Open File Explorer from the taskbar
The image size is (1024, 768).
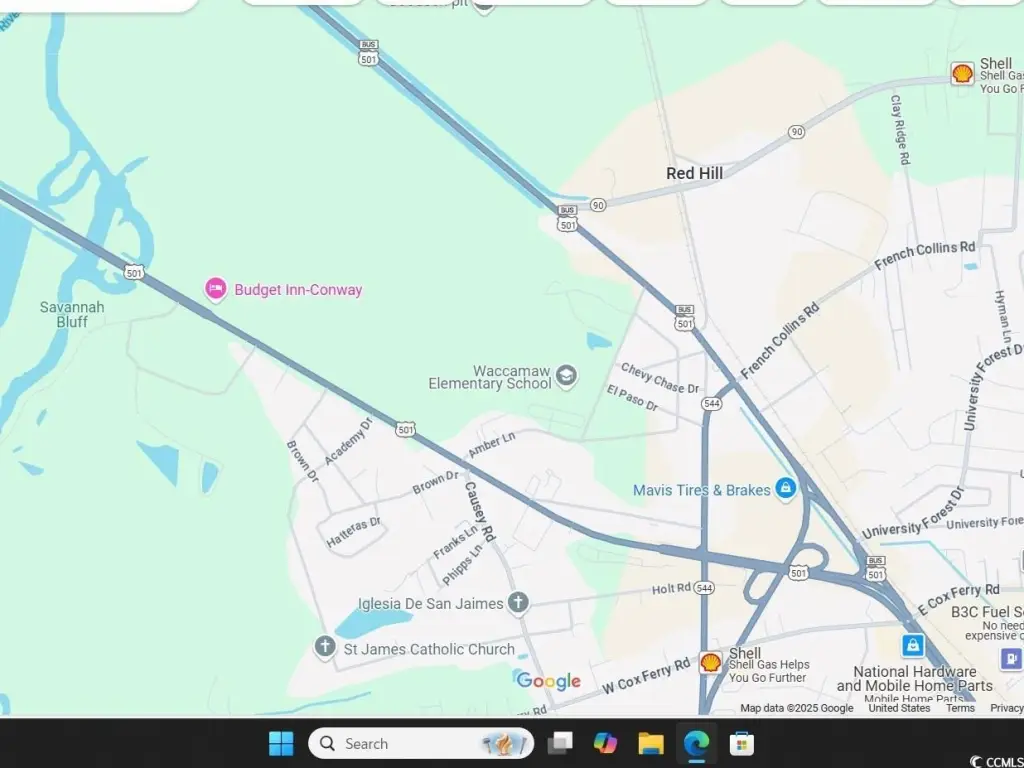click(651, 743)
